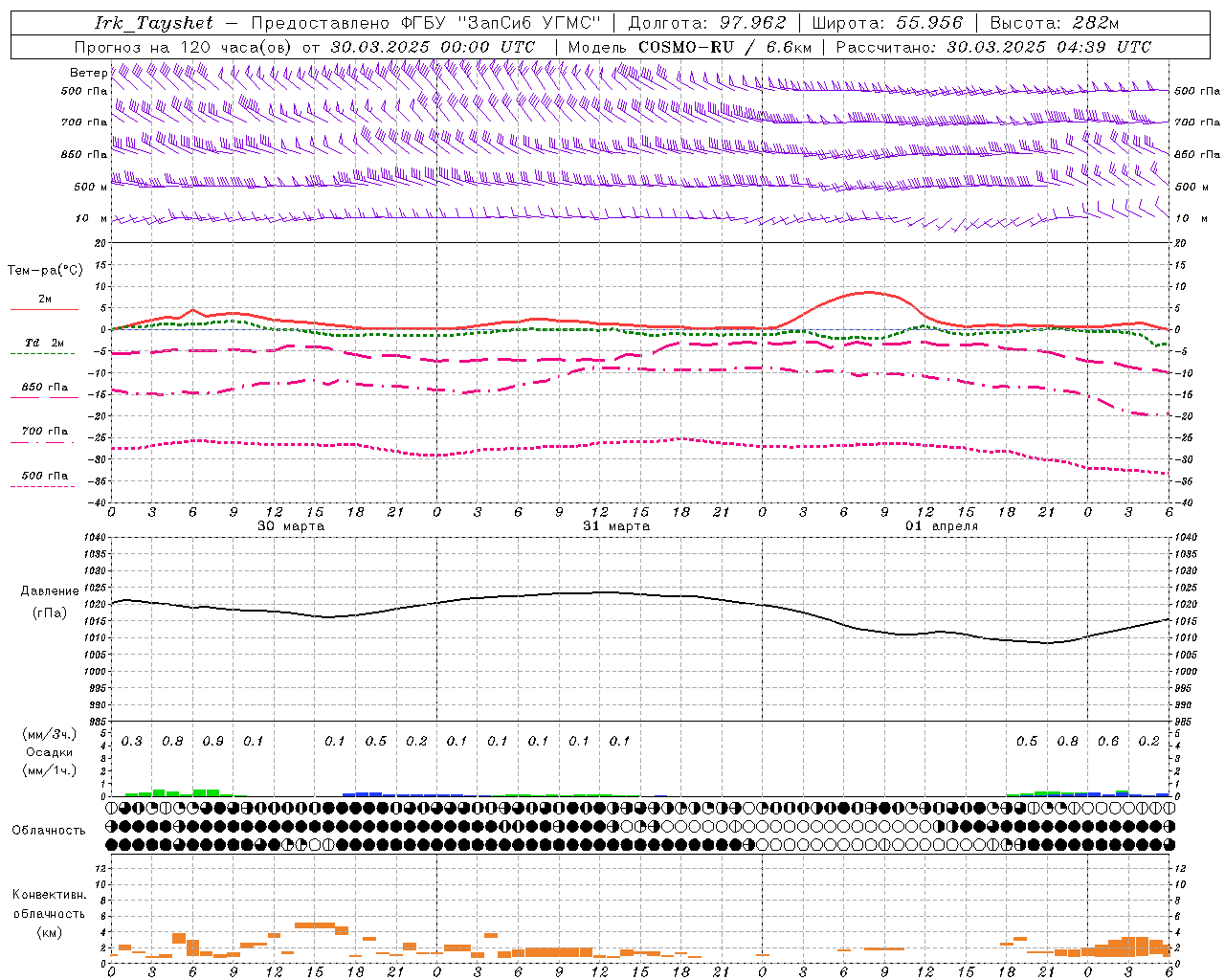The height and width of the screenshot is (980, 1225).
Task: Click the Высота: 282м value
Action: pyautogui.click(x=1055, y=23)
